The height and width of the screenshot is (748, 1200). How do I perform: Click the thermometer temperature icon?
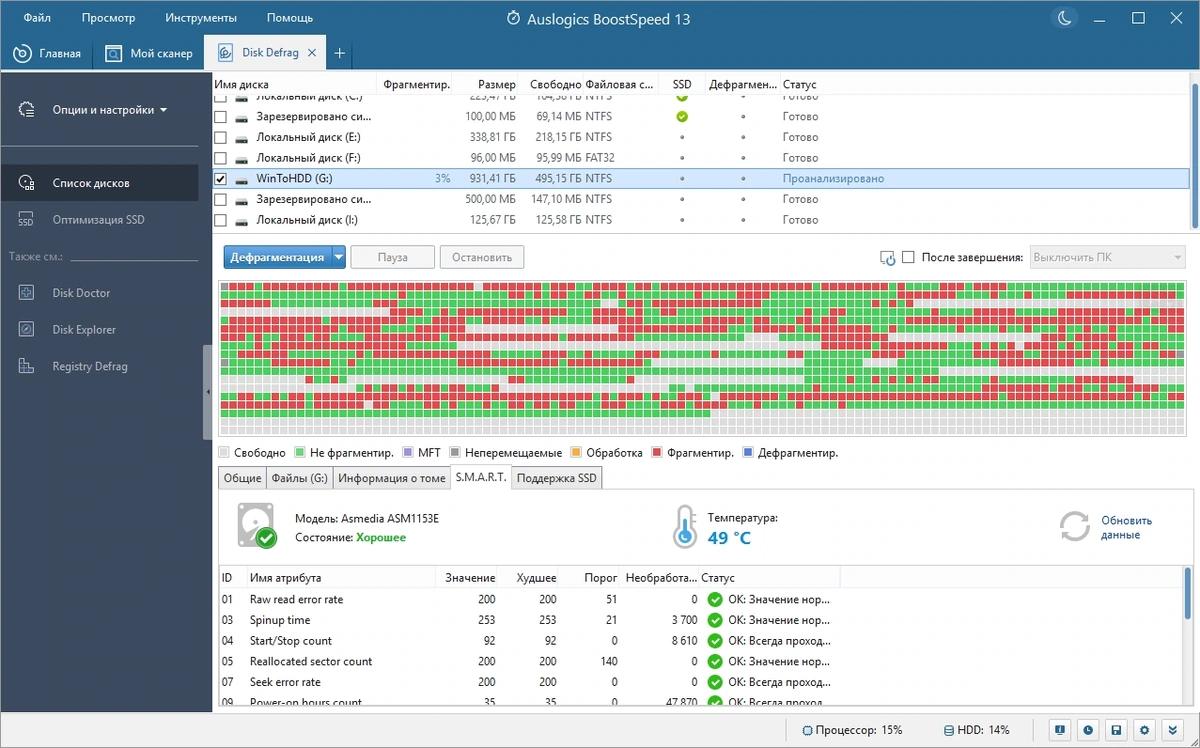coord(684,526)
